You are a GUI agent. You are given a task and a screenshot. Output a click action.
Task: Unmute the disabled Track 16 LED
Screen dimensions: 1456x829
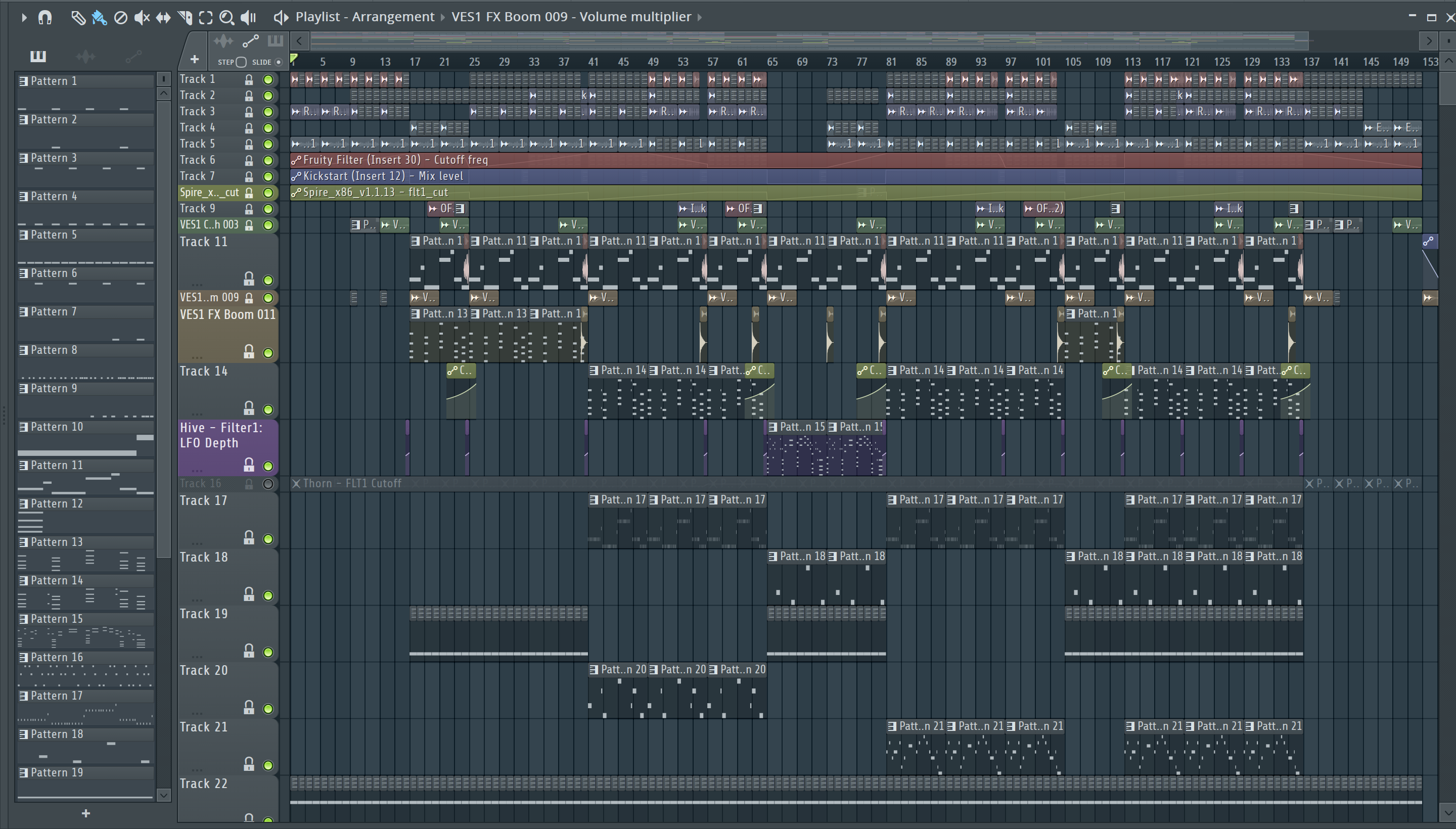267,484
